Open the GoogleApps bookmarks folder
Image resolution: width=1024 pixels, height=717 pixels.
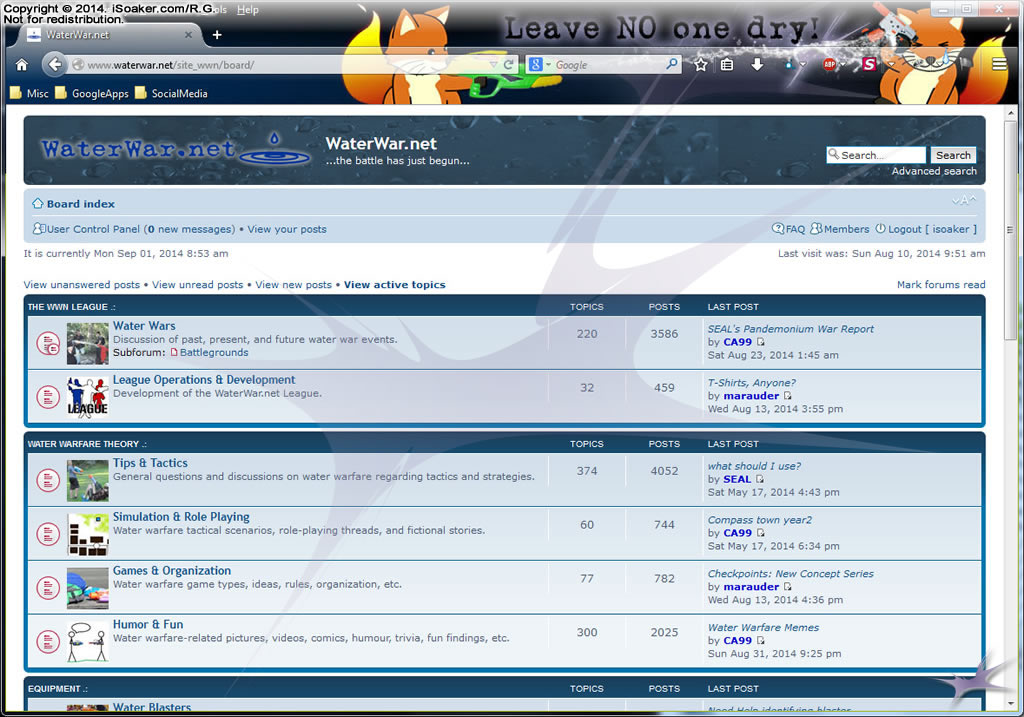point(92,93)
